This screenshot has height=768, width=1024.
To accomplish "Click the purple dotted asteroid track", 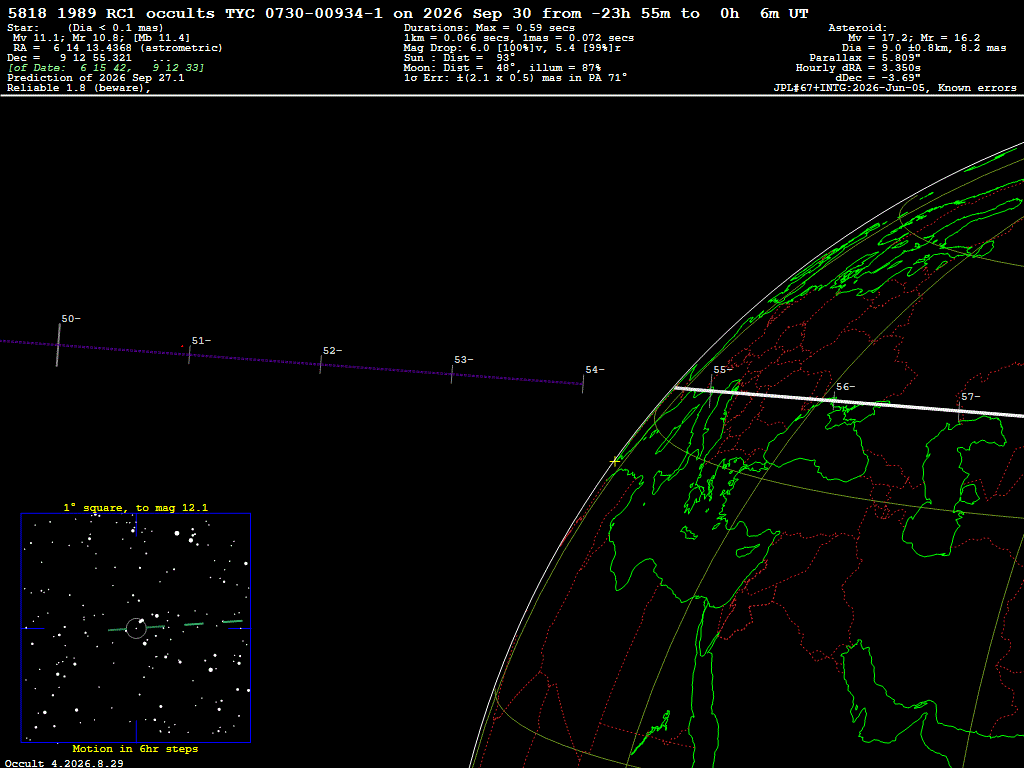I will (x=291, y=361).
